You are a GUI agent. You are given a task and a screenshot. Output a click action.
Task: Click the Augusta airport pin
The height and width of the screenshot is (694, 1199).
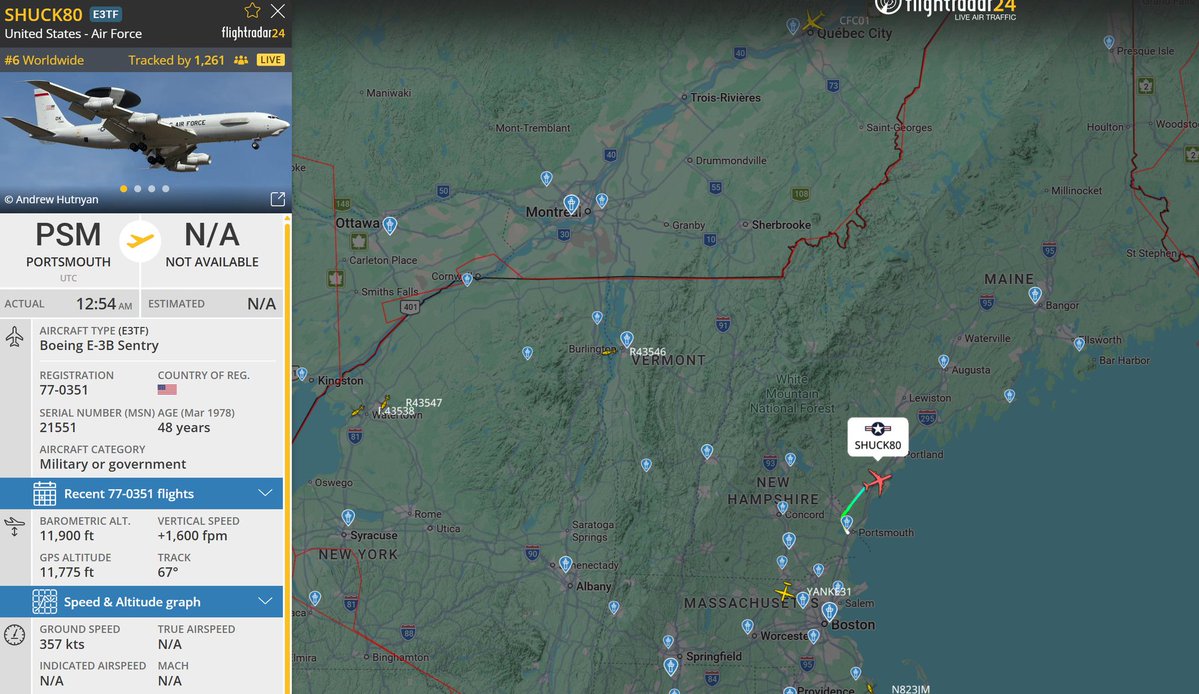[944, 361]
